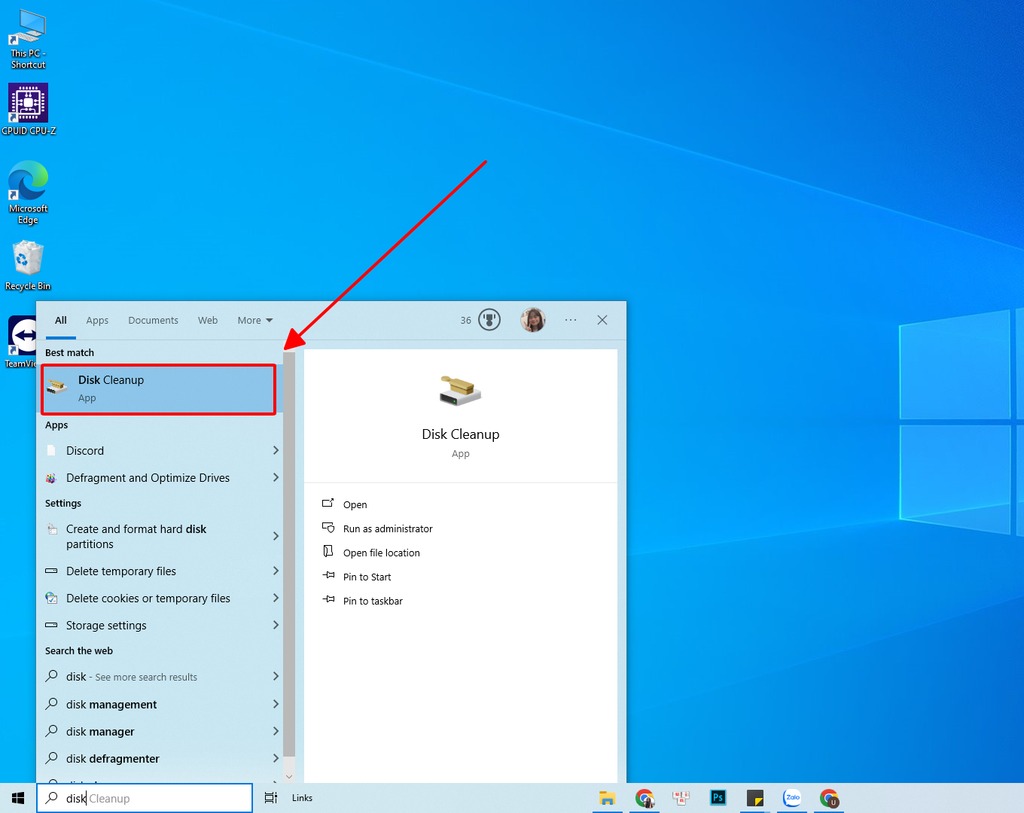Image resolution: width=1024 pixels, height=813 pixels.
Task: Expand Storage settings arrow
Action: tap(276, 625)
